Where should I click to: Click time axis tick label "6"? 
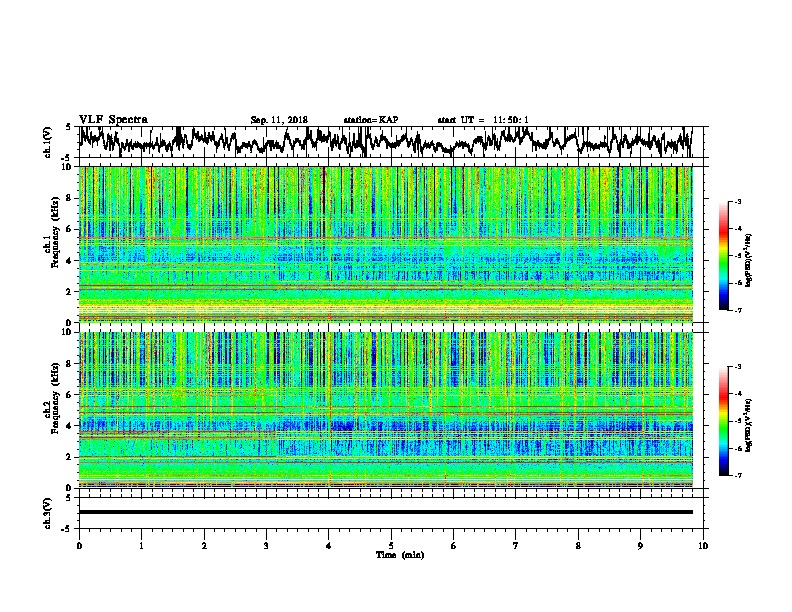pos(454,546)
